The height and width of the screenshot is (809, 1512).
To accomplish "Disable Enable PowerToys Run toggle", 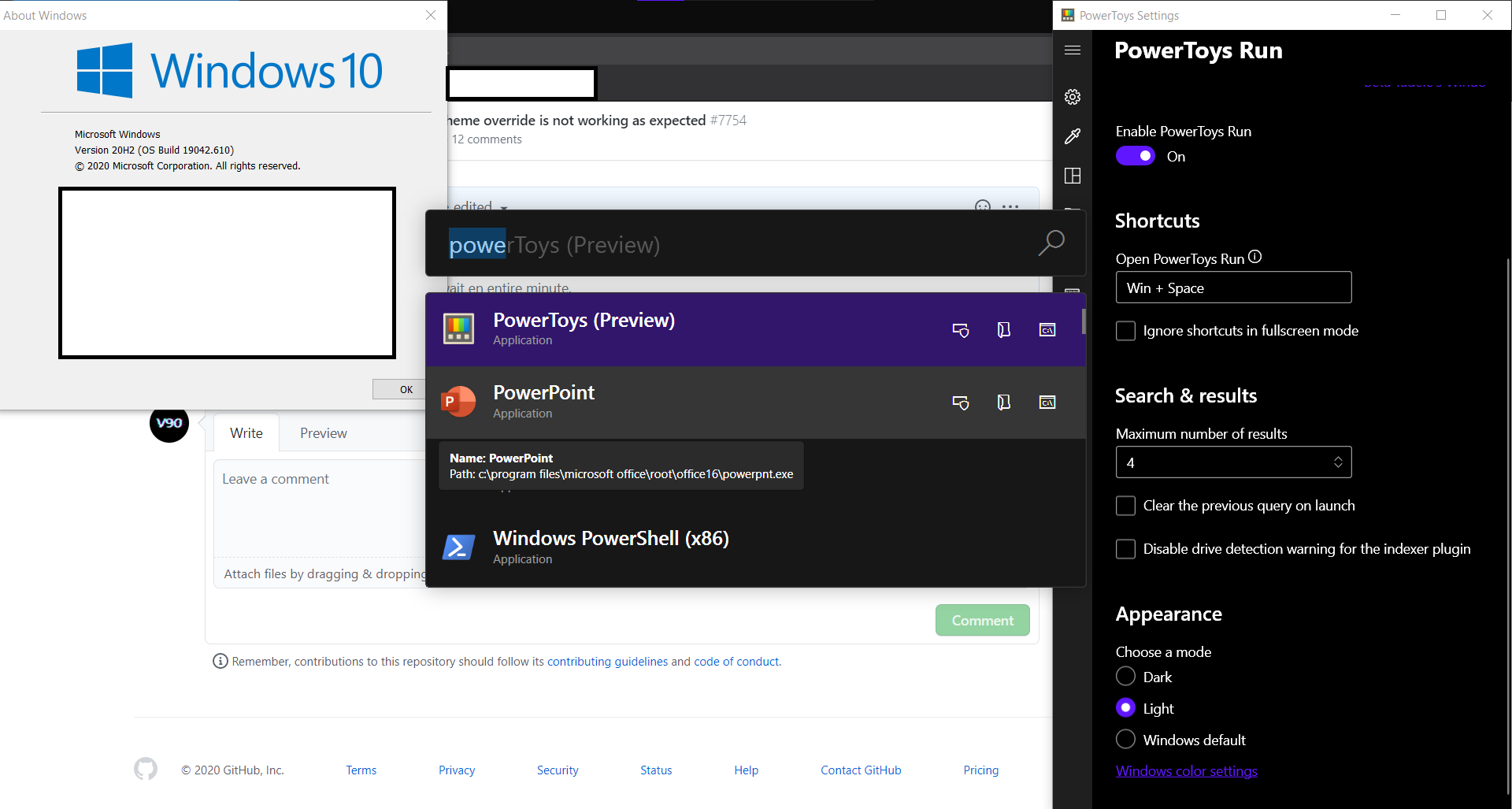I will pos(1135,155).
